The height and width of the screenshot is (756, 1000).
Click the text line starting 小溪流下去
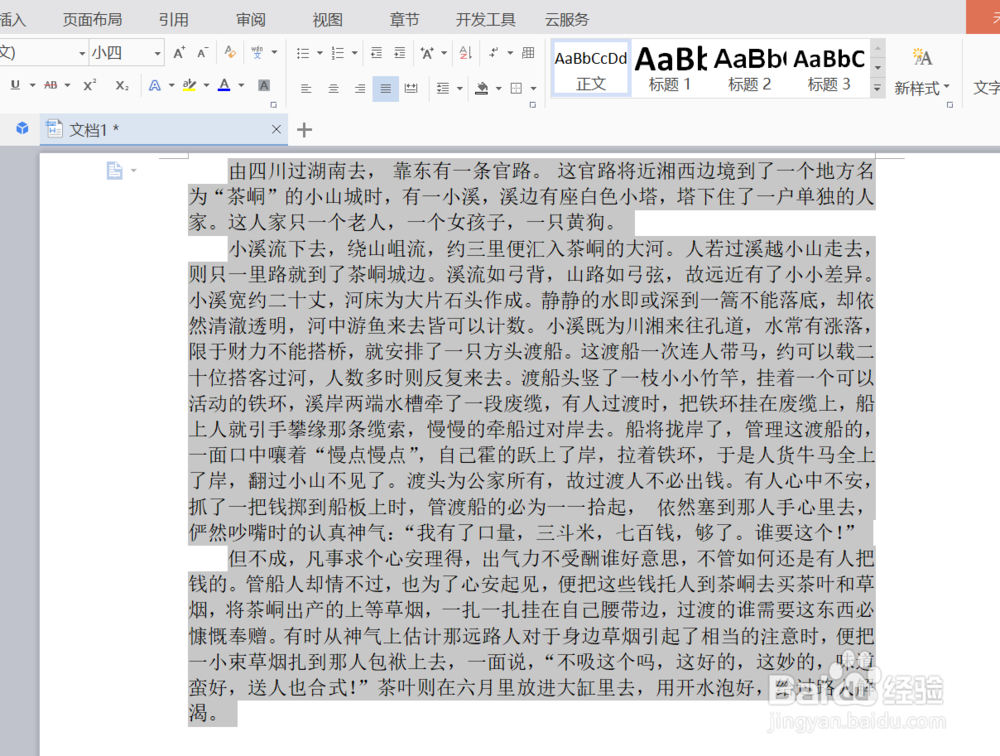tap(550, 248)
